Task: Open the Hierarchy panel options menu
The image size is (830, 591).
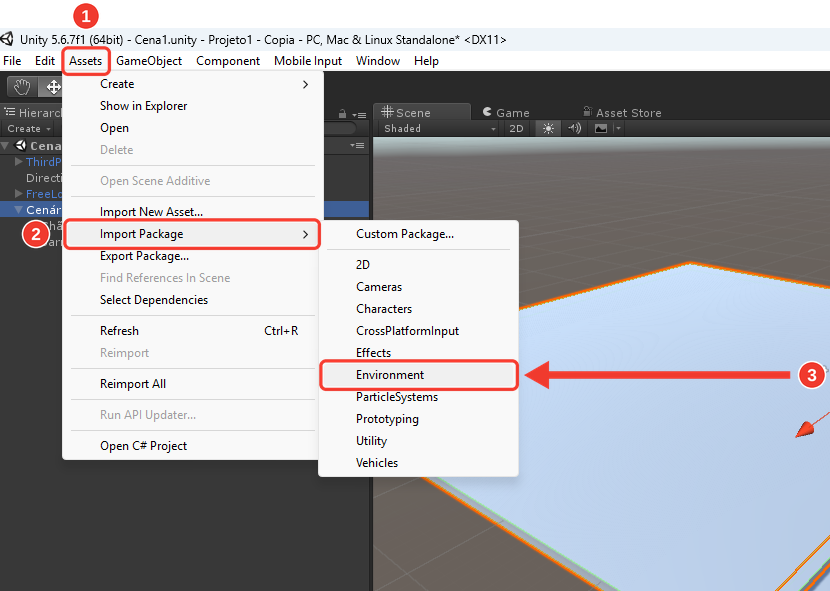Action: click(359, 114)
